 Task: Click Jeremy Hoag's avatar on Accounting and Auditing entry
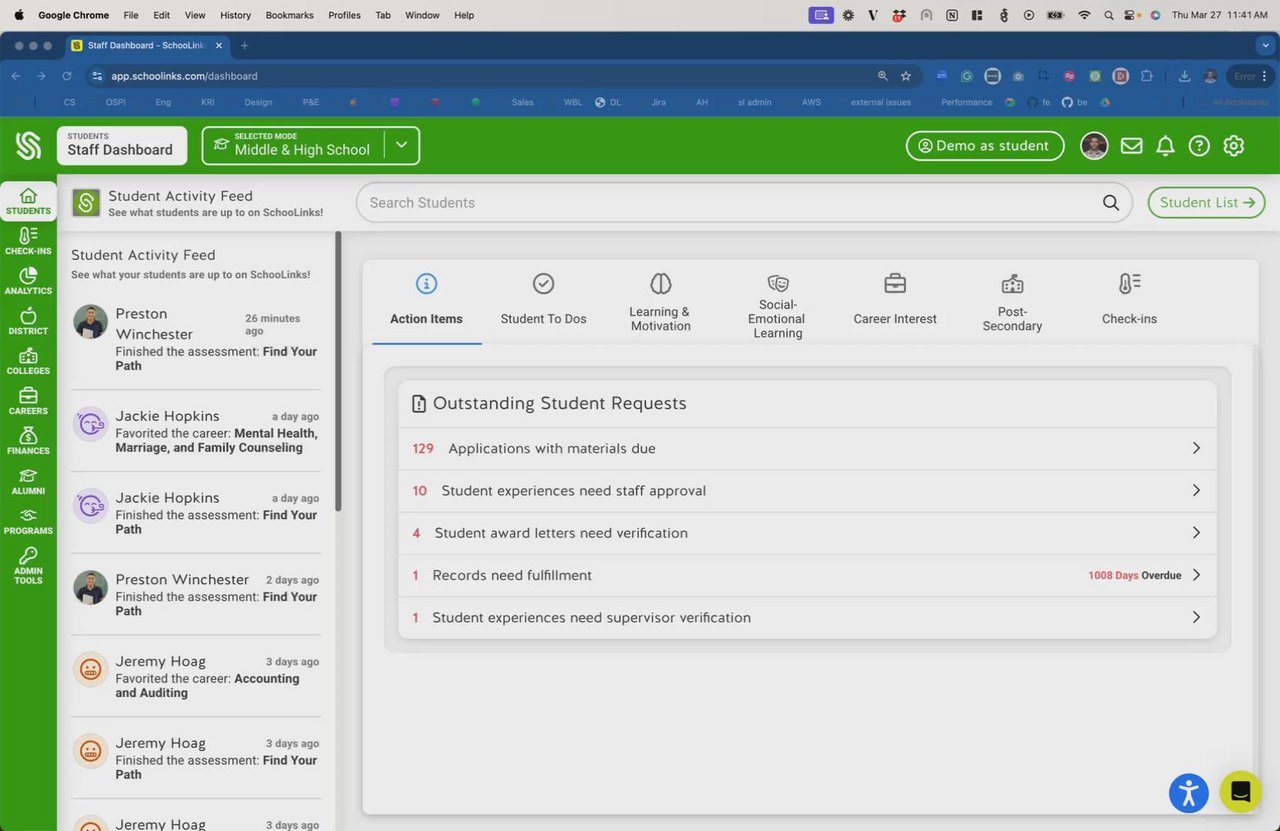click(x=90, y=669)
